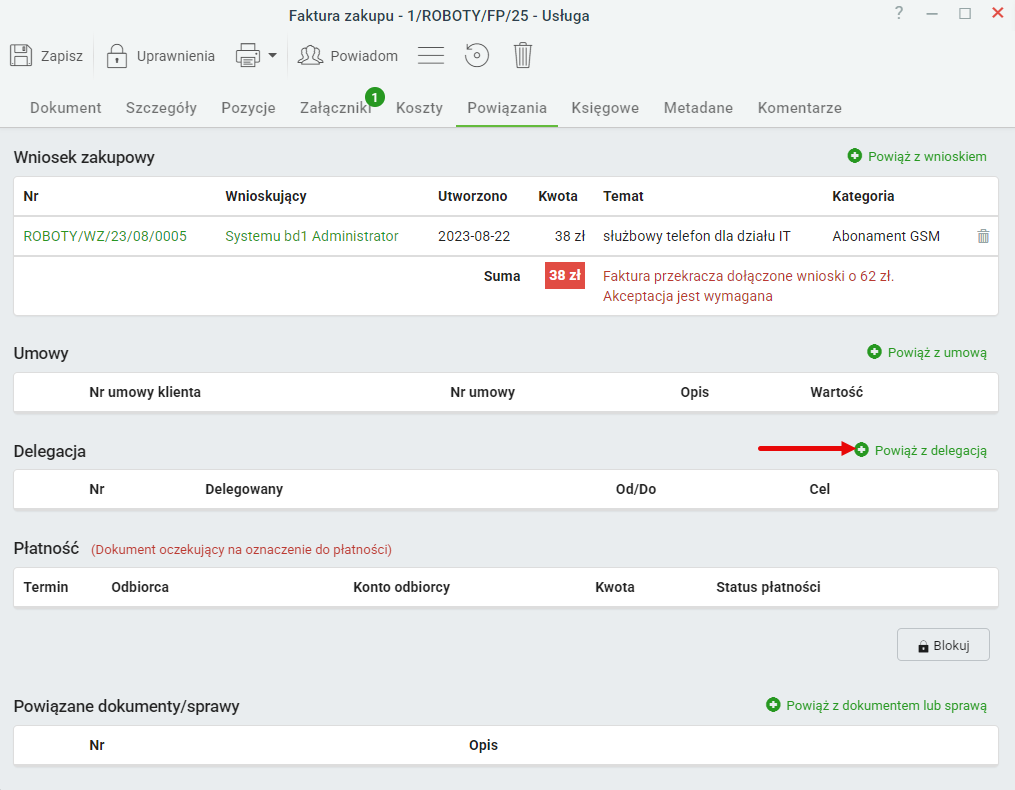Open the Załączniki tab
Image resolution: width=1015 pixels, height=790 pixels.
coord(335,108)
